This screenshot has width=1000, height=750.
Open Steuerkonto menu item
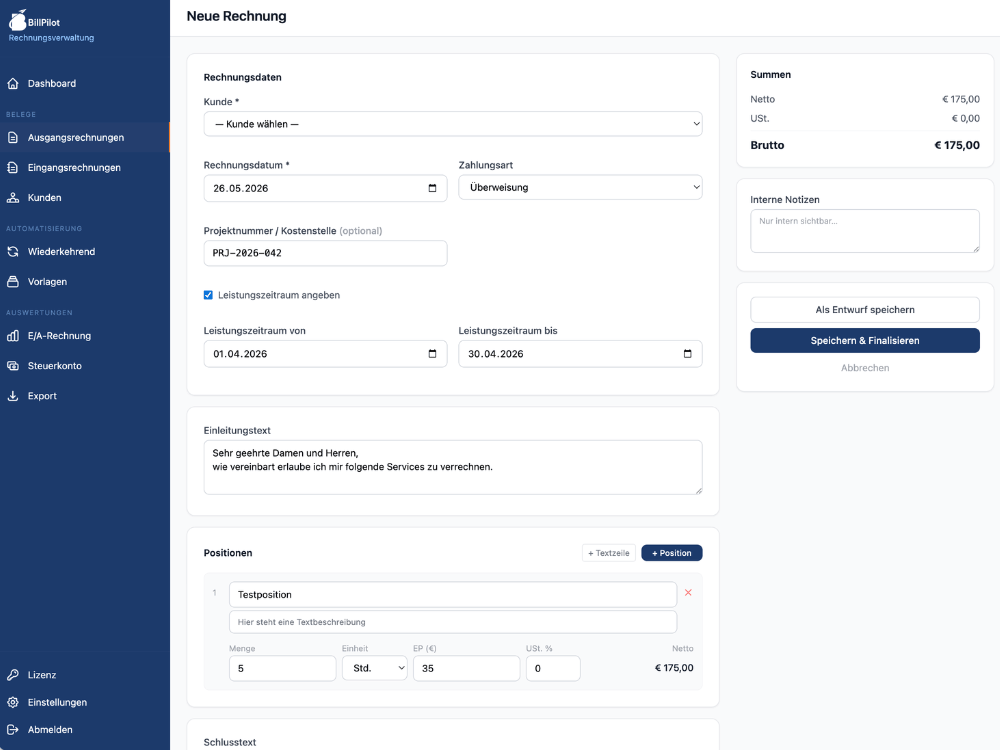pyautogui.click(x=85, y=366)
